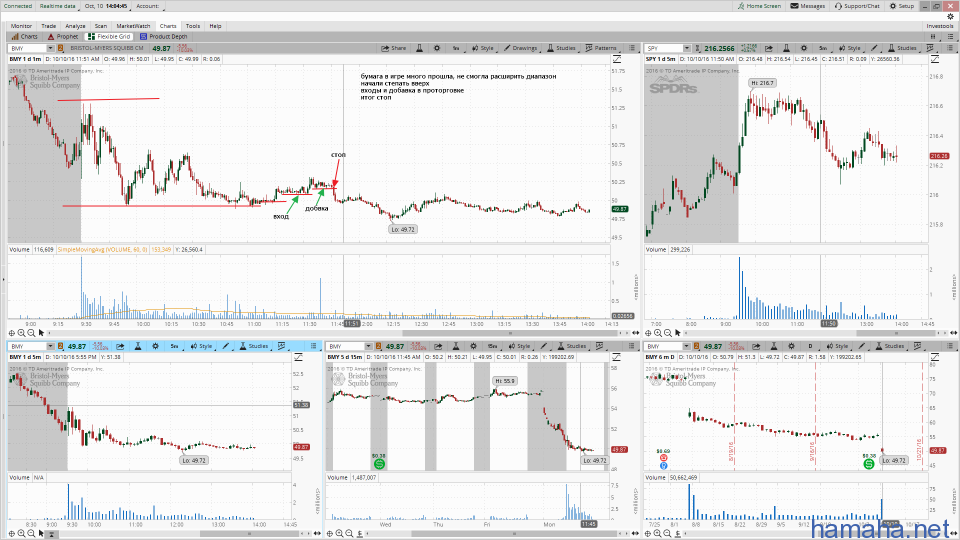Click the green dividend marker on the bottom-middle BMY chart
960x540 pixels.
click(x=379, y=464)
